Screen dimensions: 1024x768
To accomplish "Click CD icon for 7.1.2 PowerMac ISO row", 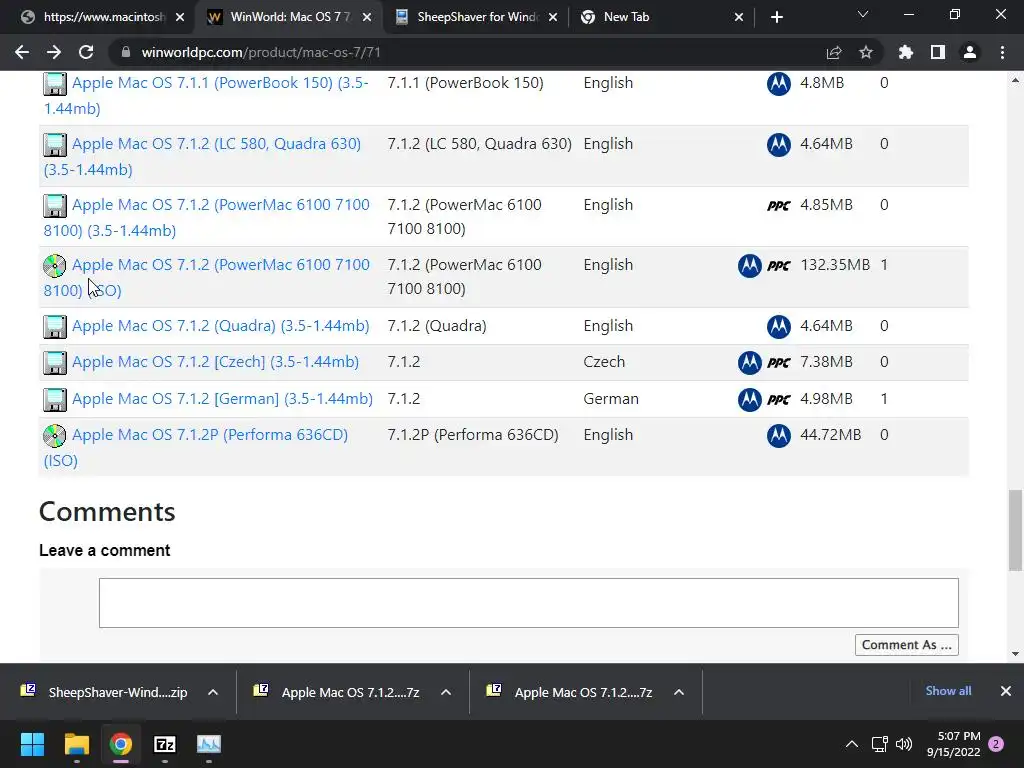I will [x=55, y=266].
